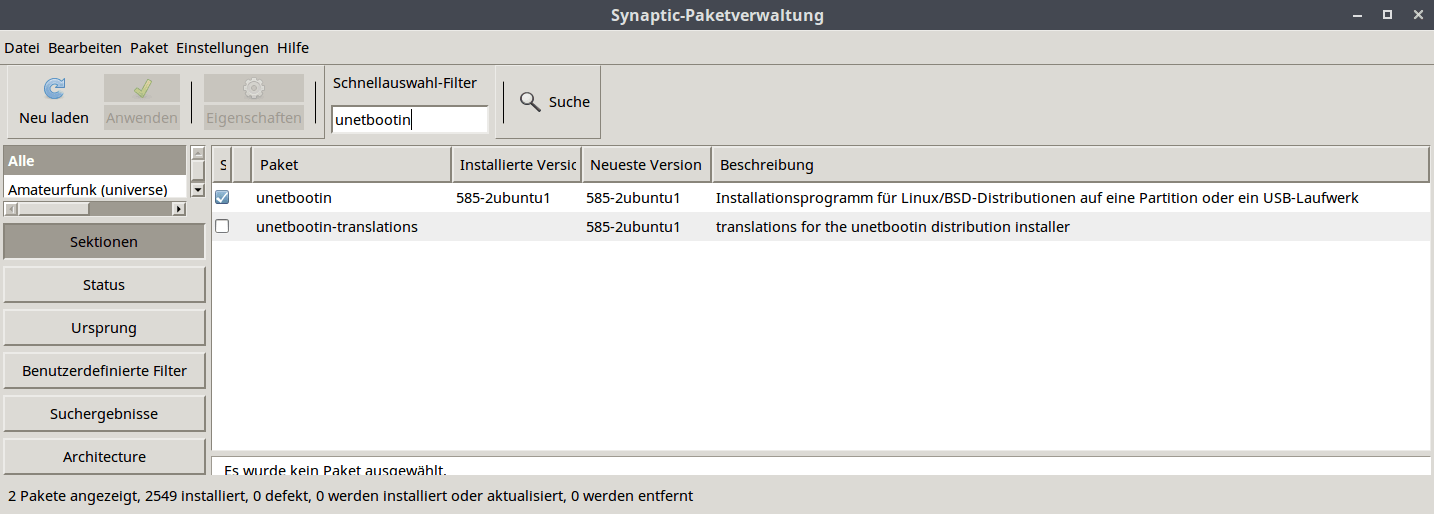
Task: Click the section list scroll-up arrow
Action: coord(198,153)
